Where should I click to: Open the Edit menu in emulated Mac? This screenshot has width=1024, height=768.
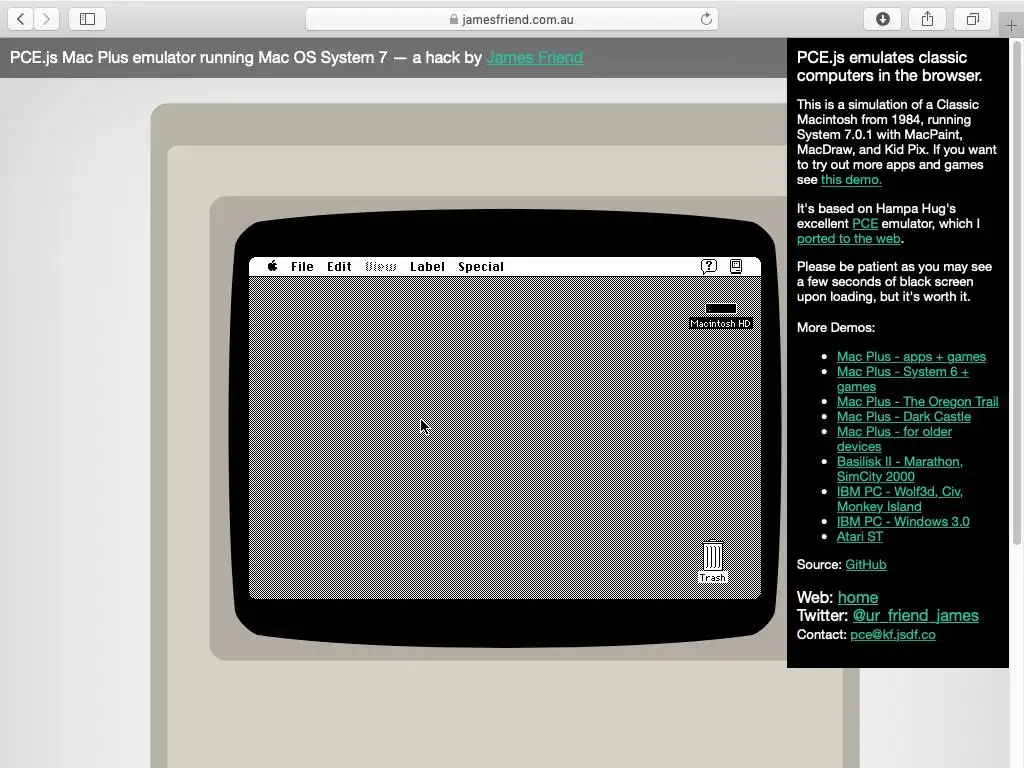[340, 266]
